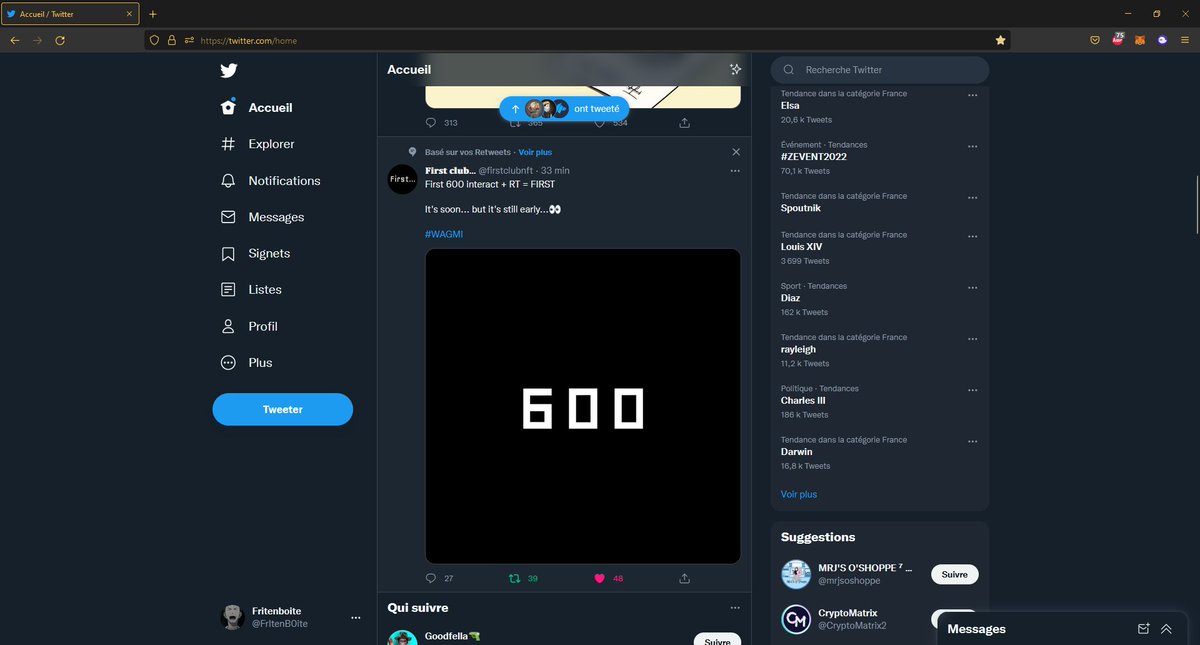Click the 'ont tweeté' new tweets pill

[565, 109]
